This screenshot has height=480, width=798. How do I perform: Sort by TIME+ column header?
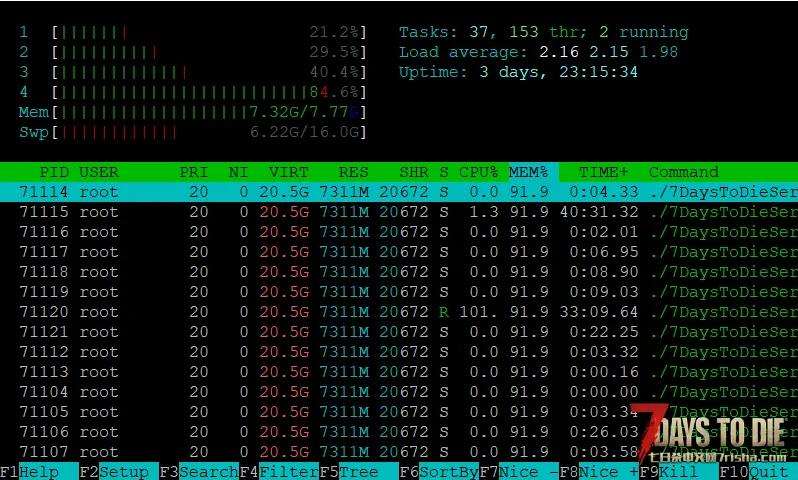pyautogui.click(x=604, y=172)
